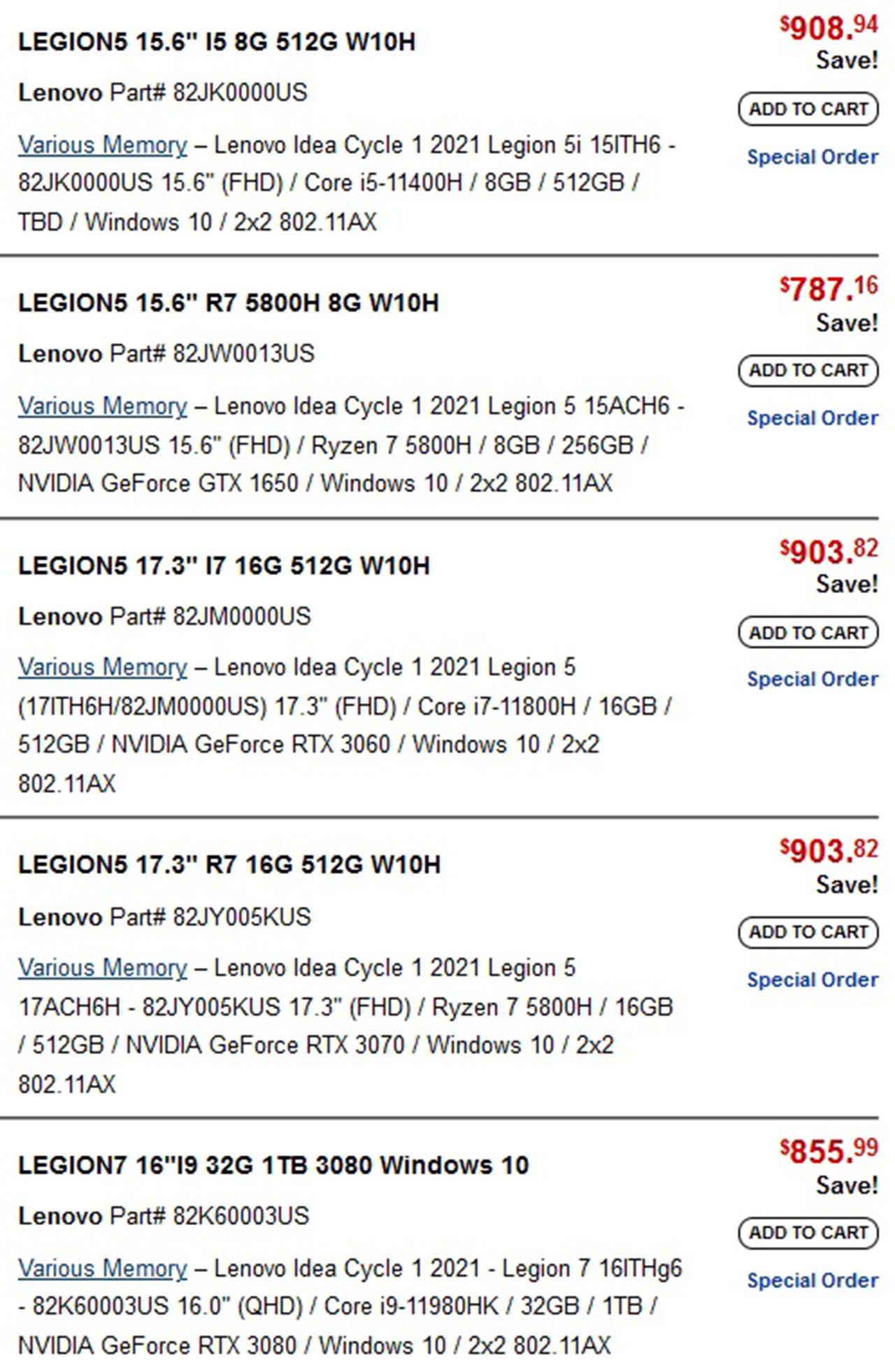Open the LEGION7 16"I9 32G 1TB 3080 title
The image size is (895, 1372).
pyautogui.click(x=273, y=1165)
